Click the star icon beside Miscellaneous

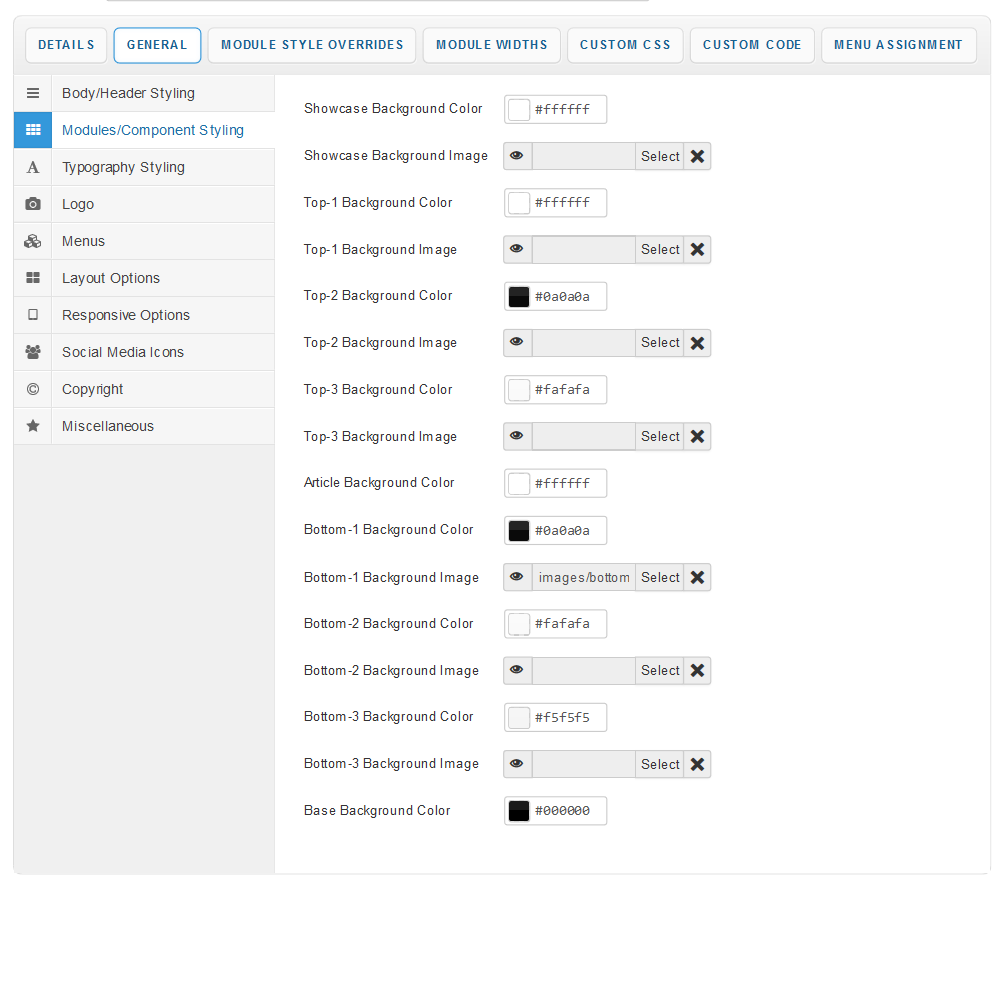point(33,426)
